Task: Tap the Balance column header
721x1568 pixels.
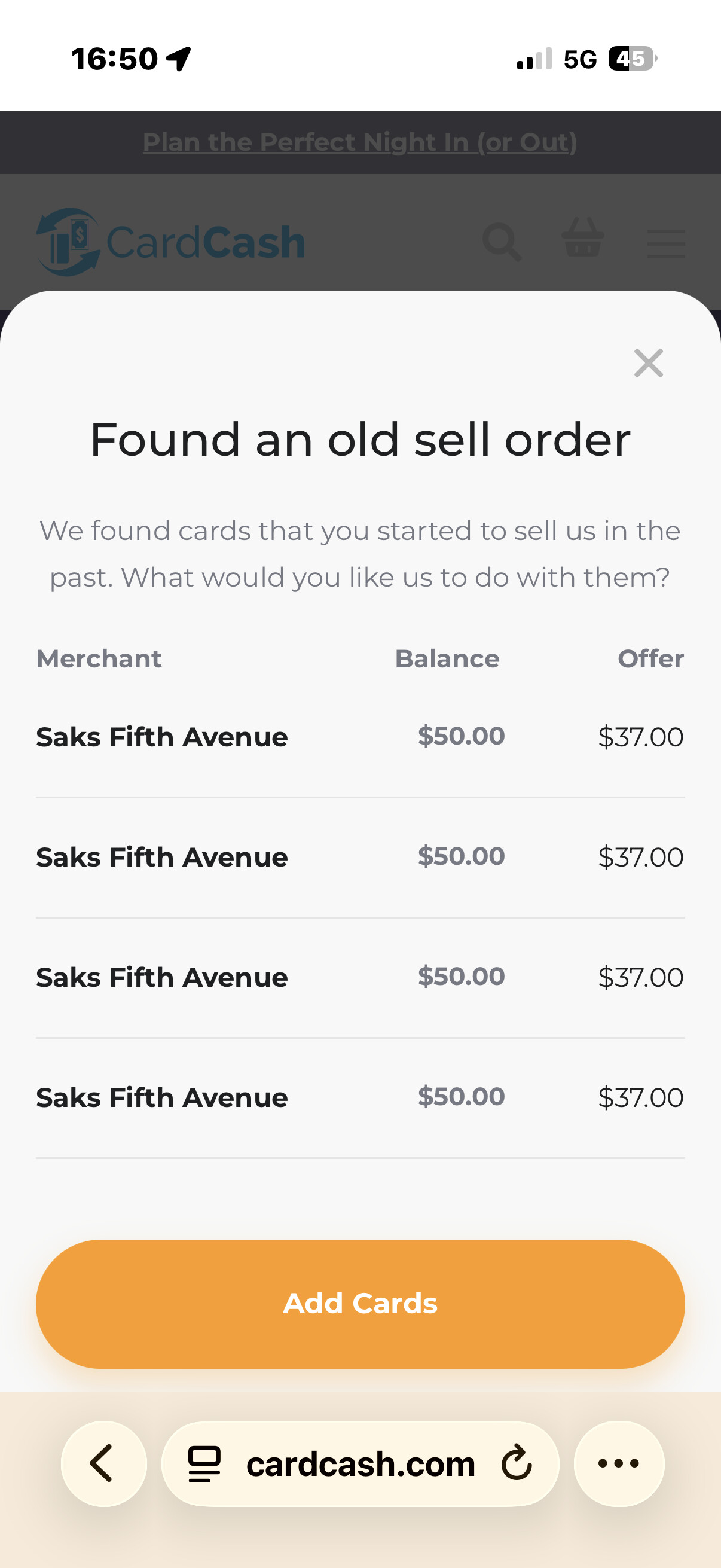Action: point(447,658)
